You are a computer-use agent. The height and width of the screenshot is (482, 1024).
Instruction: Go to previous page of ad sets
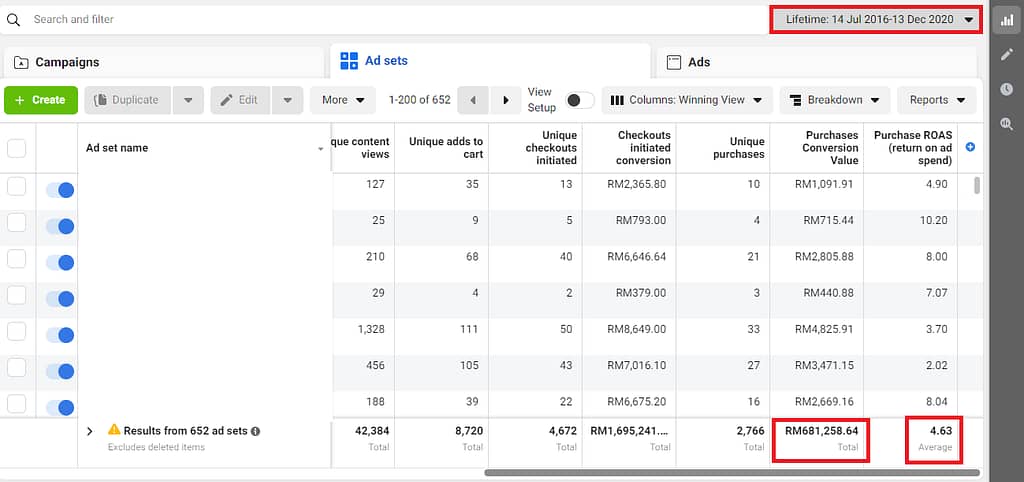(x=473, y=100)
